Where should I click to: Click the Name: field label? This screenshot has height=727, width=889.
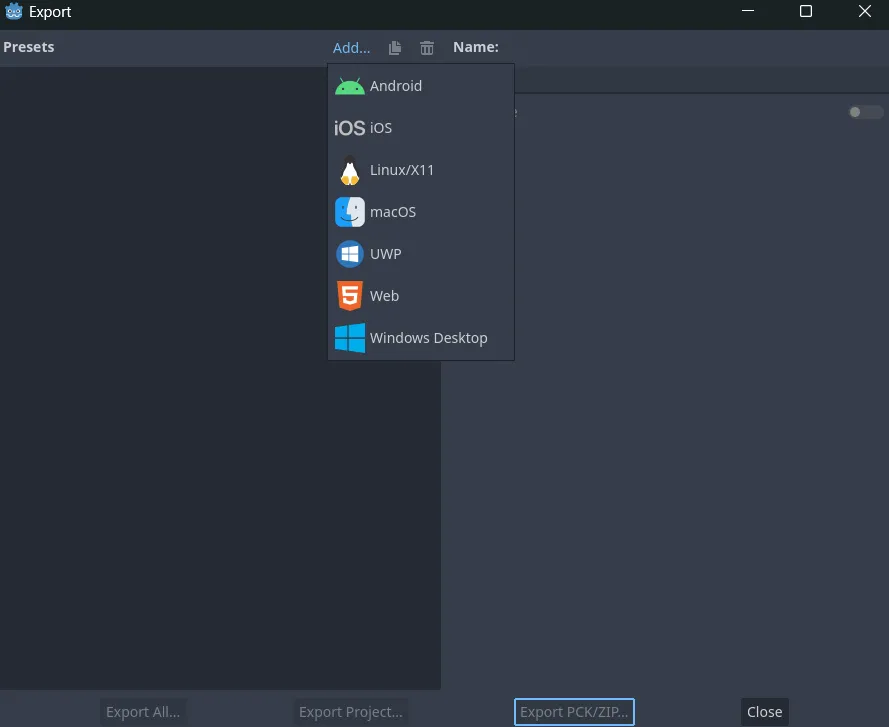tap(476, 47)
